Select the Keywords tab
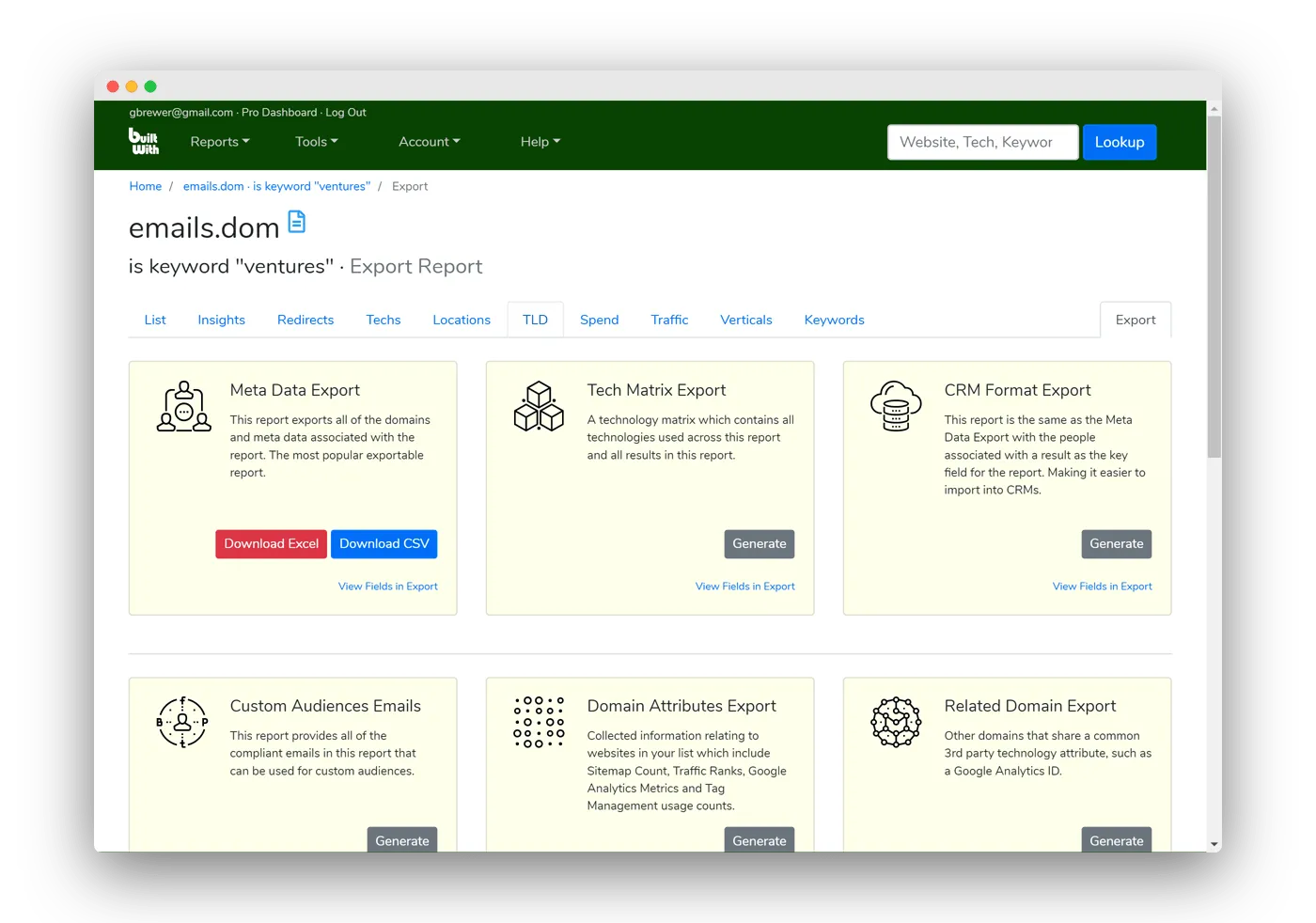The image size is (1316, 923). click(834, 320)
